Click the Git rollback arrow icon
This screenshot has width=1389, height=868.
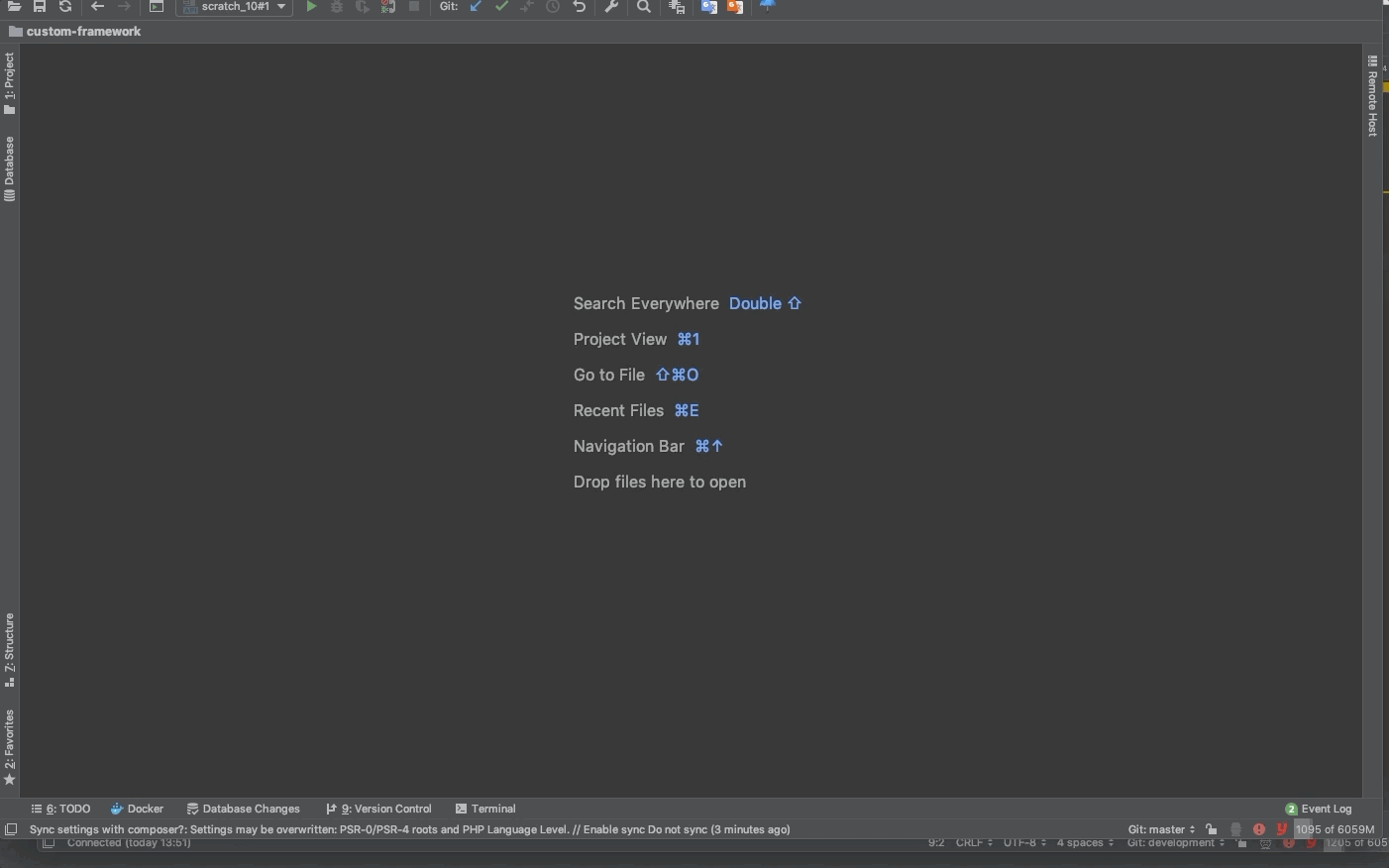(x=580, y=7)
